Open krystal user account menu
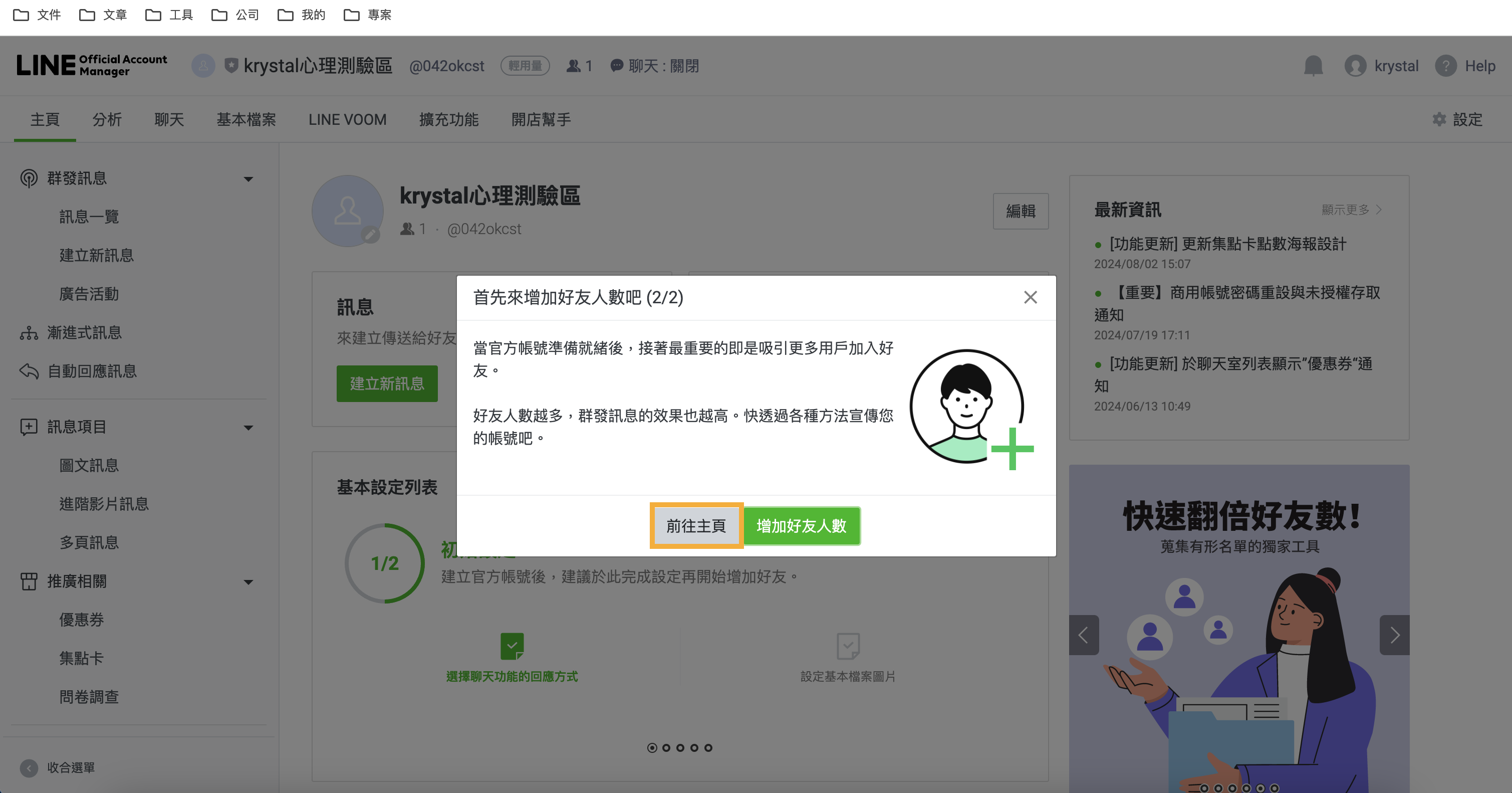The image size is (1512, 793). [1382, 66]
